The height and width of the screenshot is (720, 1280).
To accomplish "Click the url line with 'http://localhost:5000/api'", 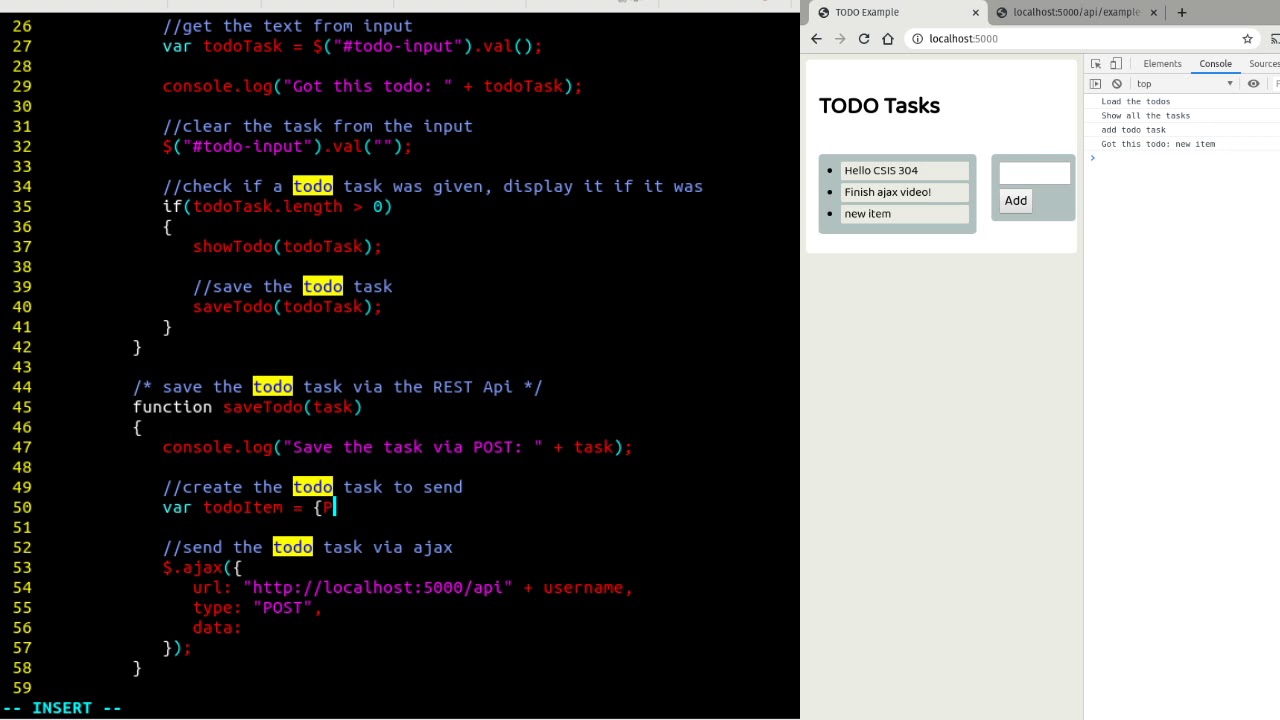I will pos(412,588).
